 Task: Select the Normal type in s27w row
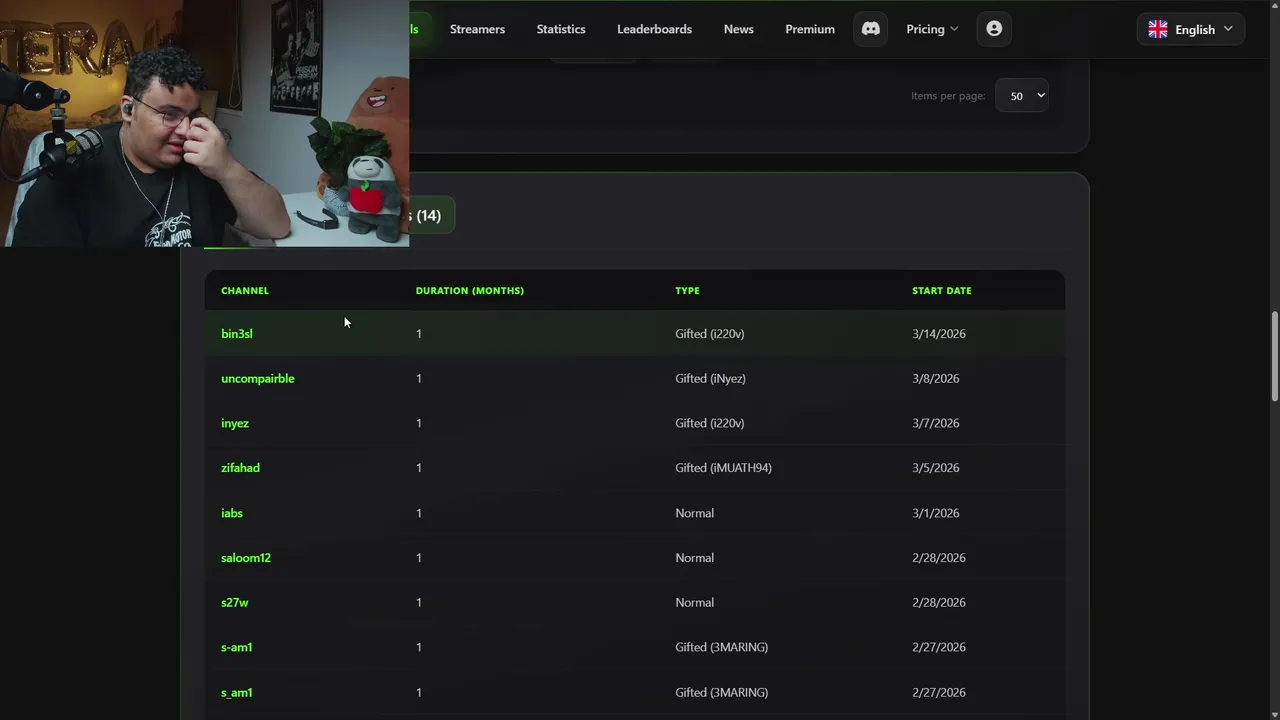[x=695, y=603]
